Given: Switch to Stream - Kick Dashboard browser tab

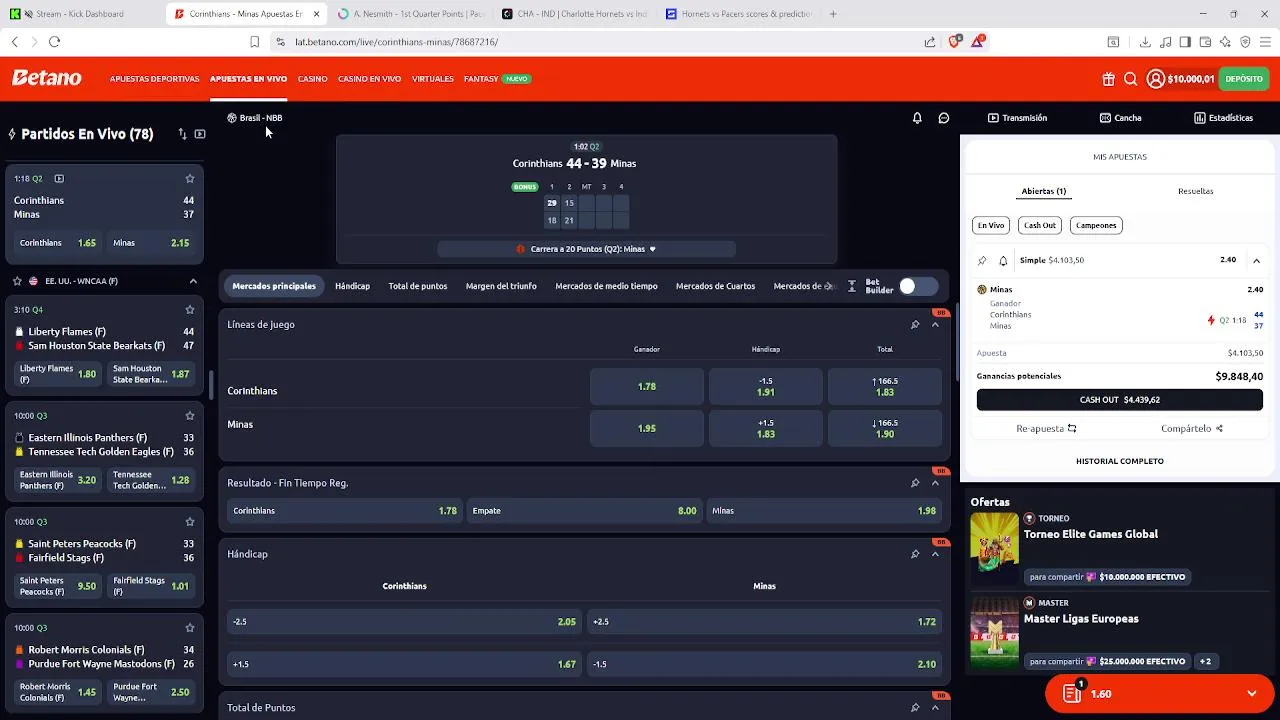Looking at the screenshot, I should pos(79,14).
